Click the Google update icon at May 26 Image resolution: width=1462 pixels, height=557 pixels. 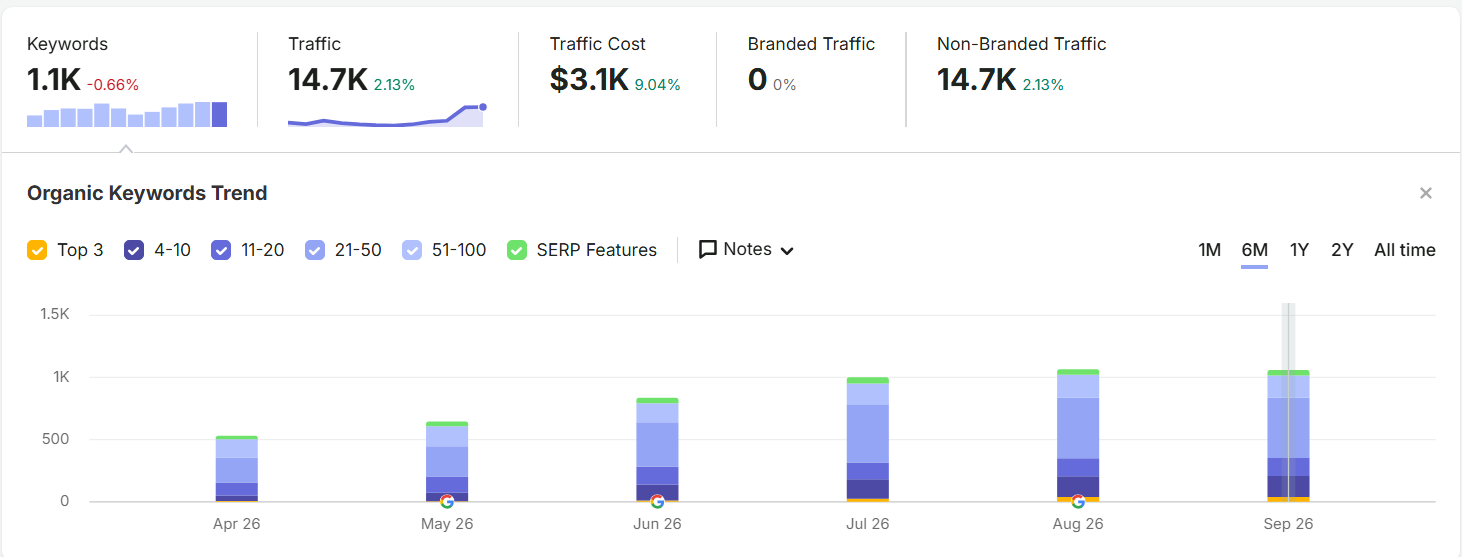coord(447,502)
